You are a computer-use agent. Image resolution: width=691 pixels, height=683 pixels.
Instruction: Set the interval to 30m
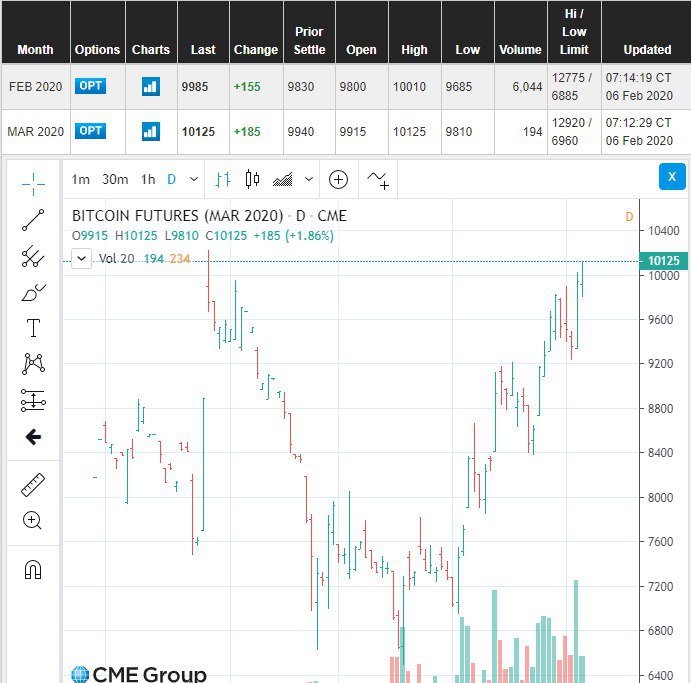115,180
